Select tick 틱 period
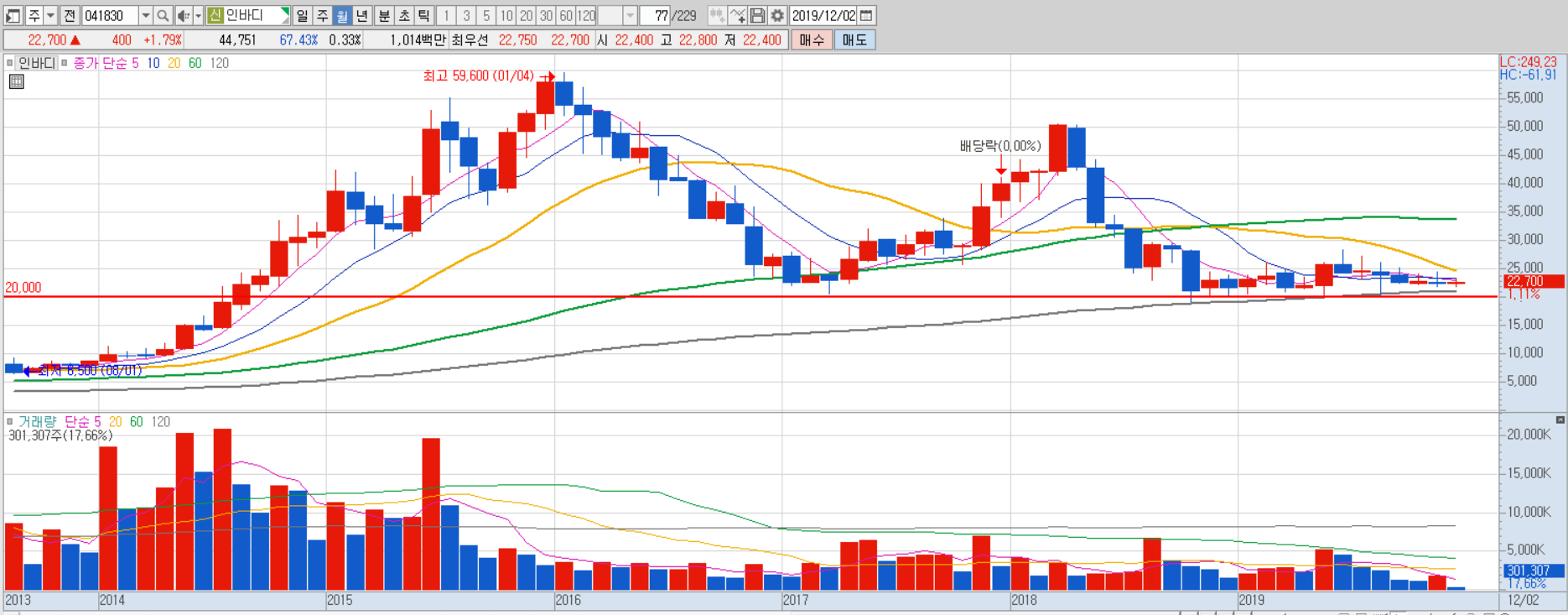The height and width of the screenshot is (615, 1568). 424,15
